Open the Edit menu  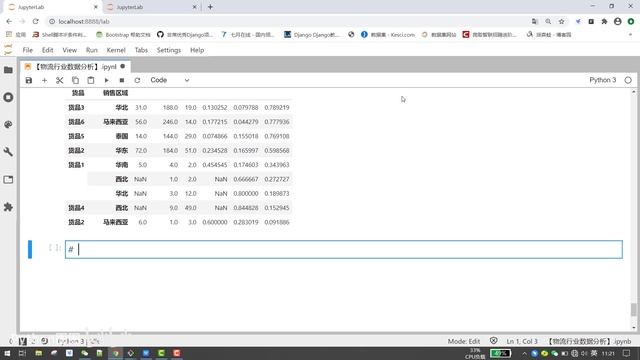47,50
